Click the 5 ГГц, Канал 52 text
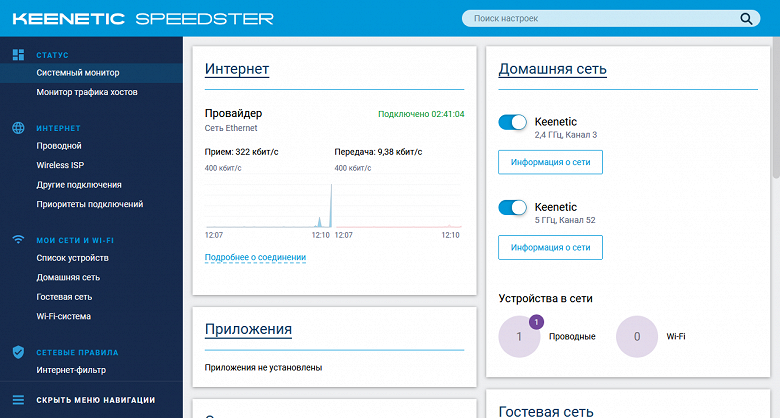Screen dimensions: 780x418 pyautogui.click(x=565, y=220)
